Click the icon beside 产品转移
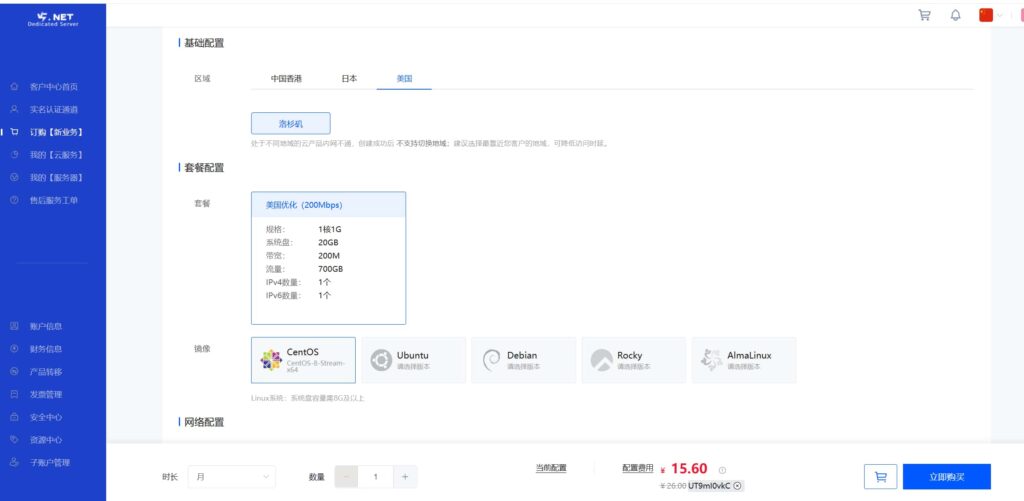 (x=14, y=372)
